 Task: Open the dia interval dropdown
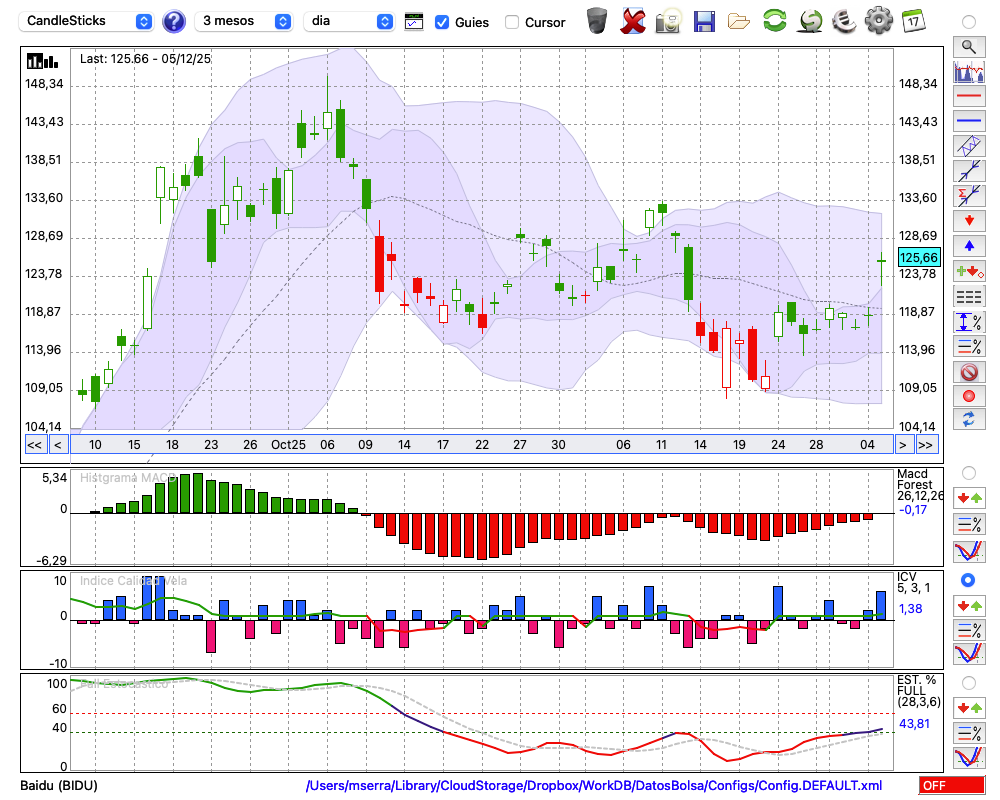pyautogui.click(x=349, y=21)
